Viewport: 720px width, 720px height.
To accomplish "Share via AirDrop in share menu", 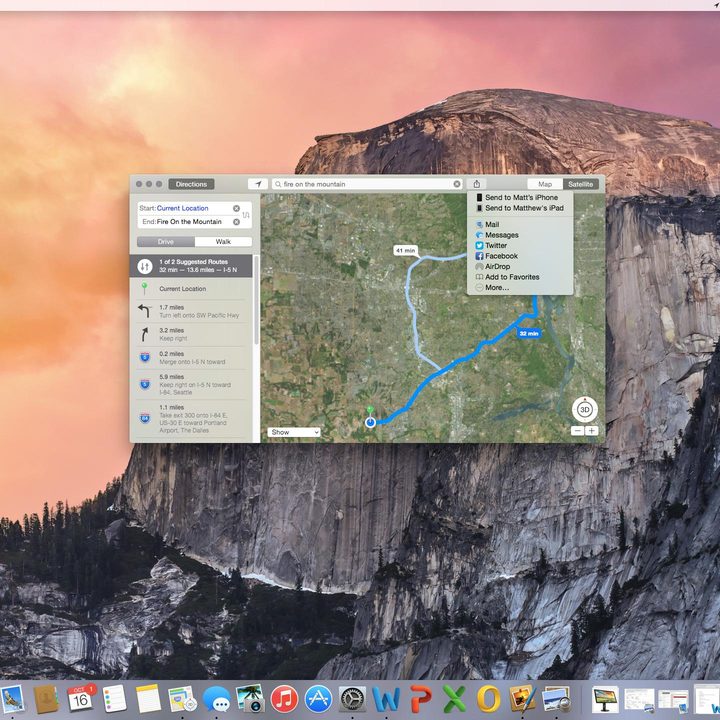I will tap(520, 267).
